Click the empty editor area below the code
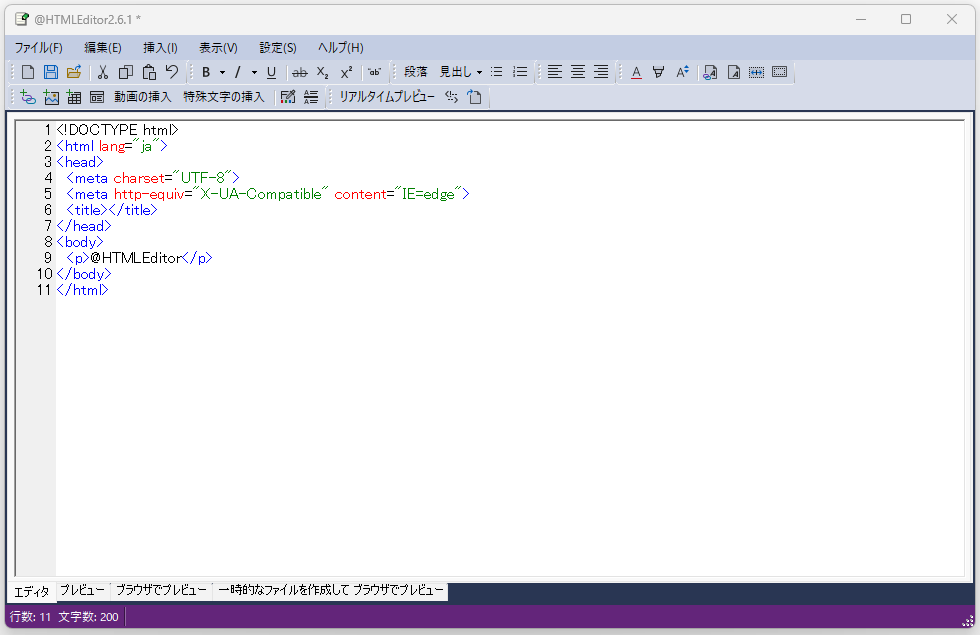The width and height of the screenshot is (980, 635). click(509, 438)
